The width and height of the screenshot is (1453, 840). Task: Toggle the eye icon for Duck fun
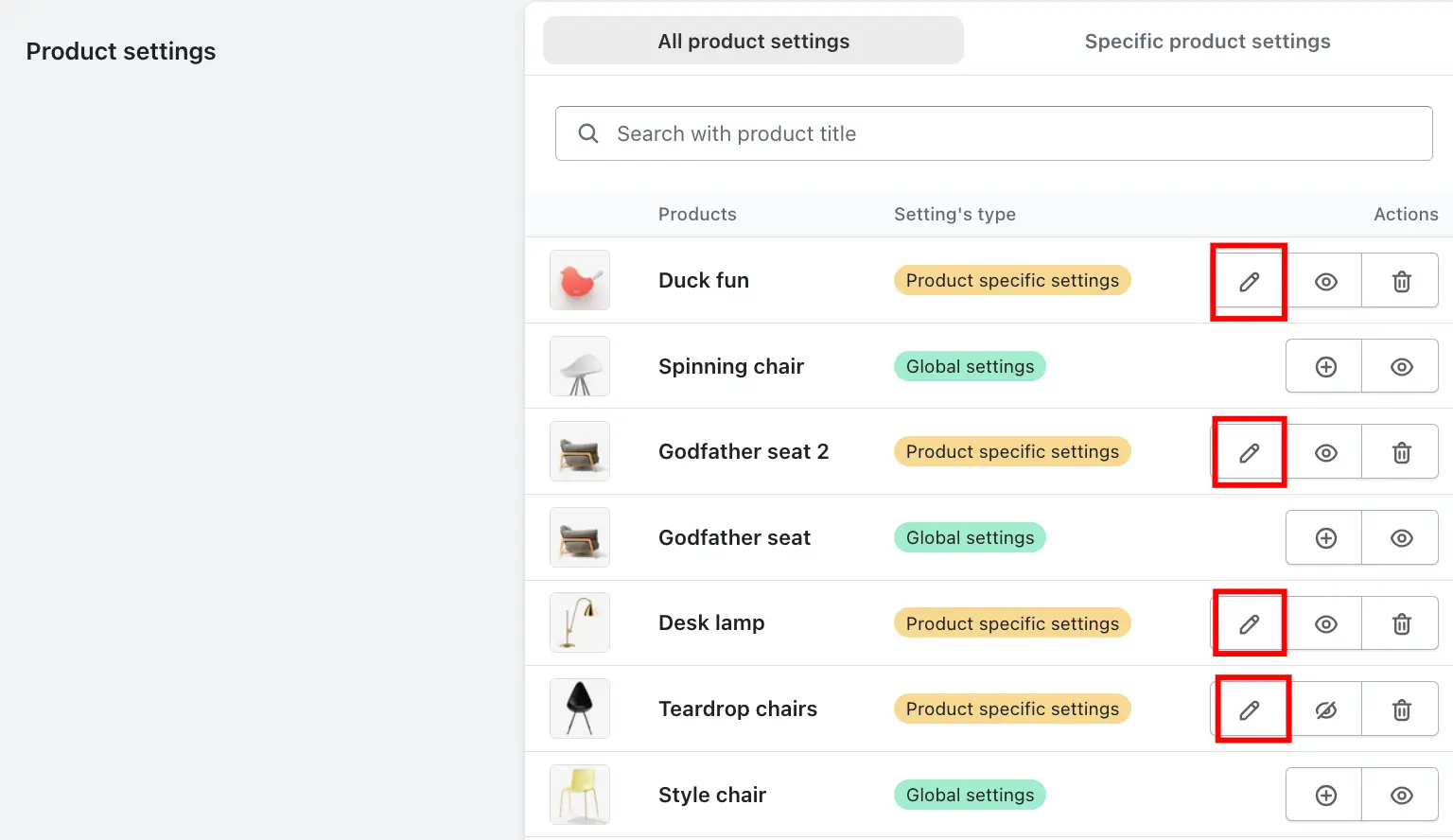point(1325,281)
